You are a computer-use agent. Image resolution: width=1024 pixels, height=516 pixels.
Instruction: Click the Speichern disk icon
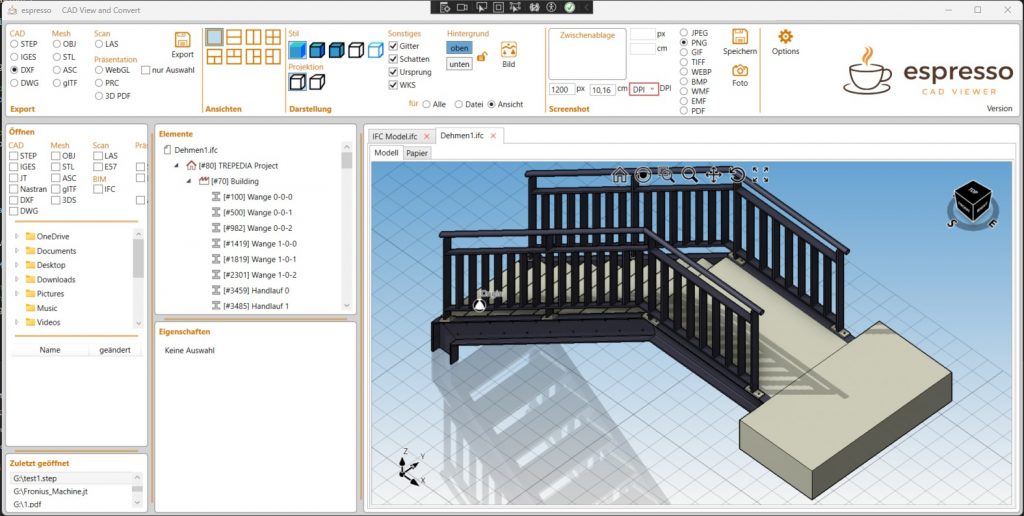pyautogui.click(x=740, y=37)
